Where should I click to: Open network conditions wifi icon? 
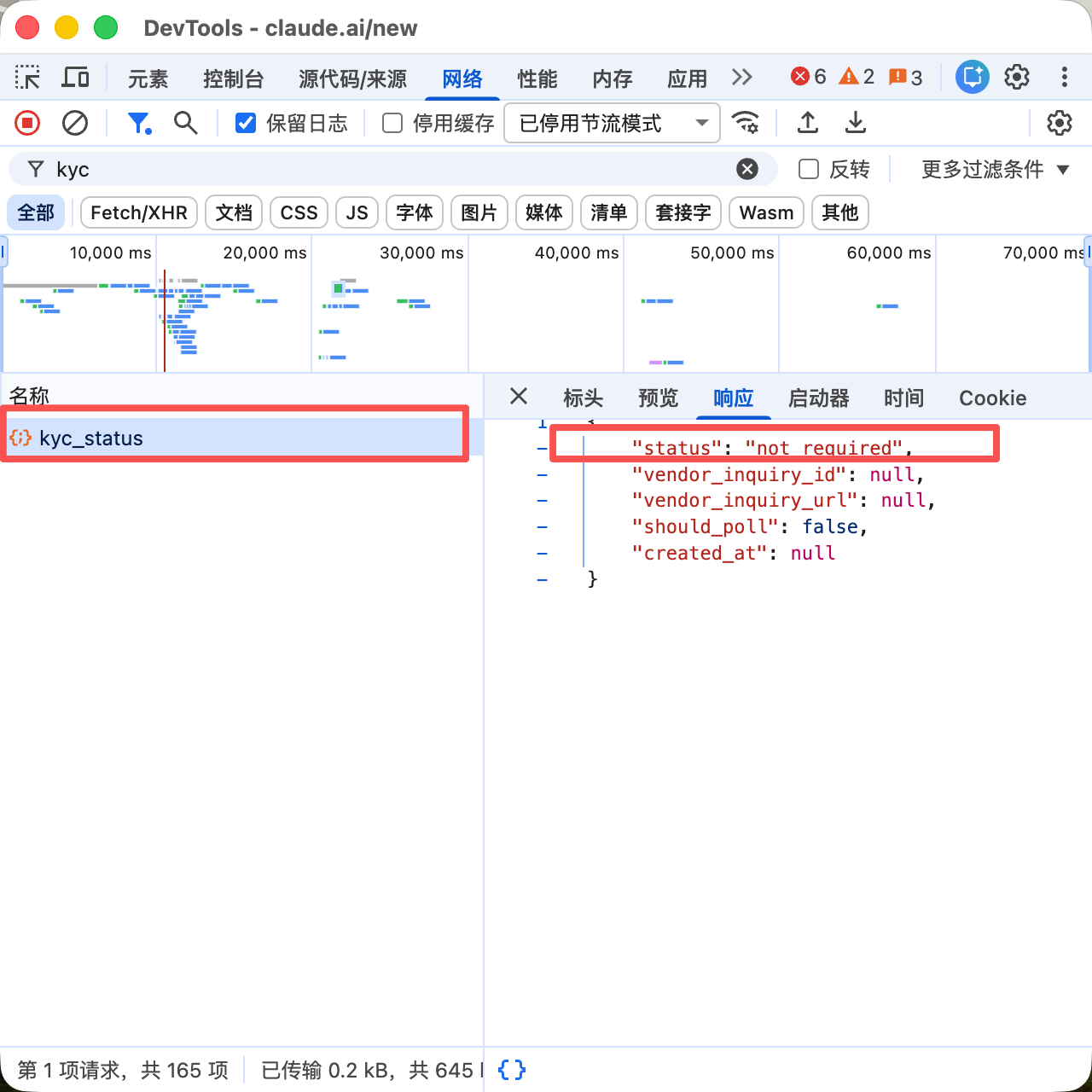pos(746,124)
